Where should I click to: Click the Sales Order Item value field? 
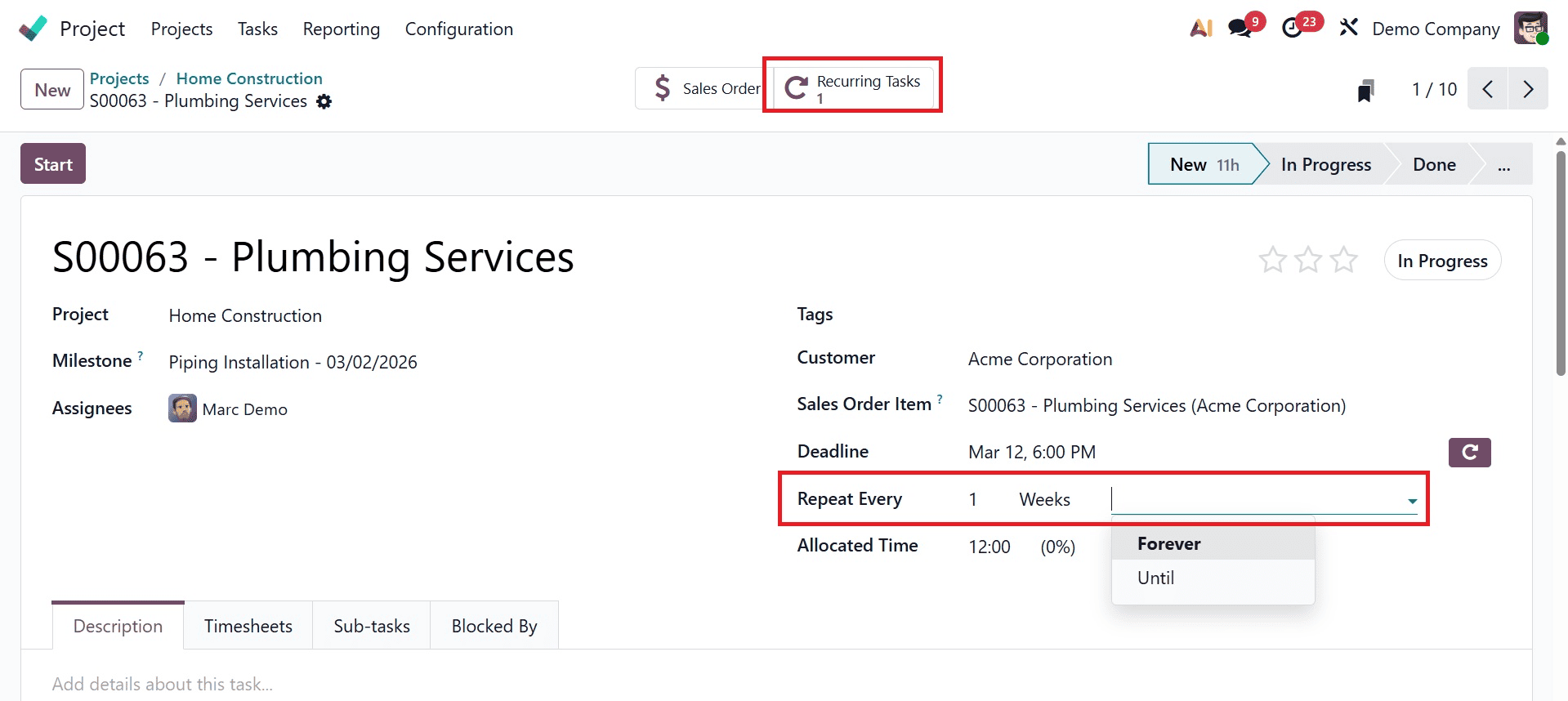[1156, 405]
